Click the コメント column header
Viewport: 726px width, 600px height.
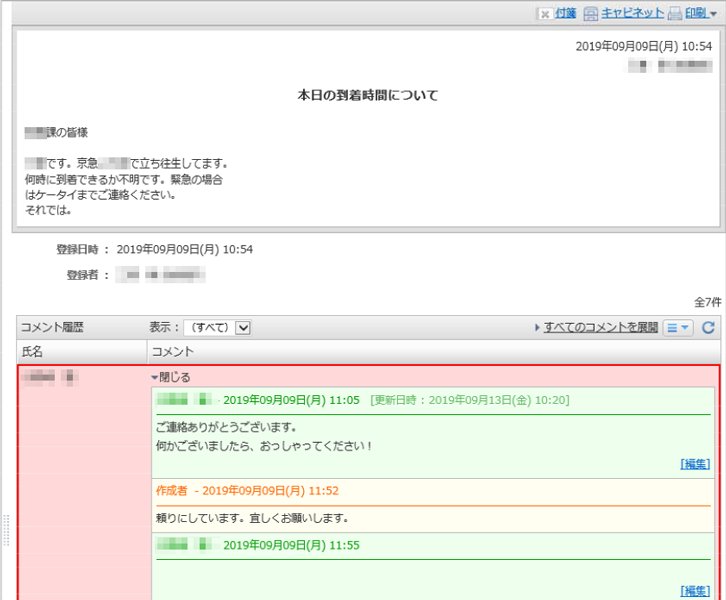click(172, 351)
